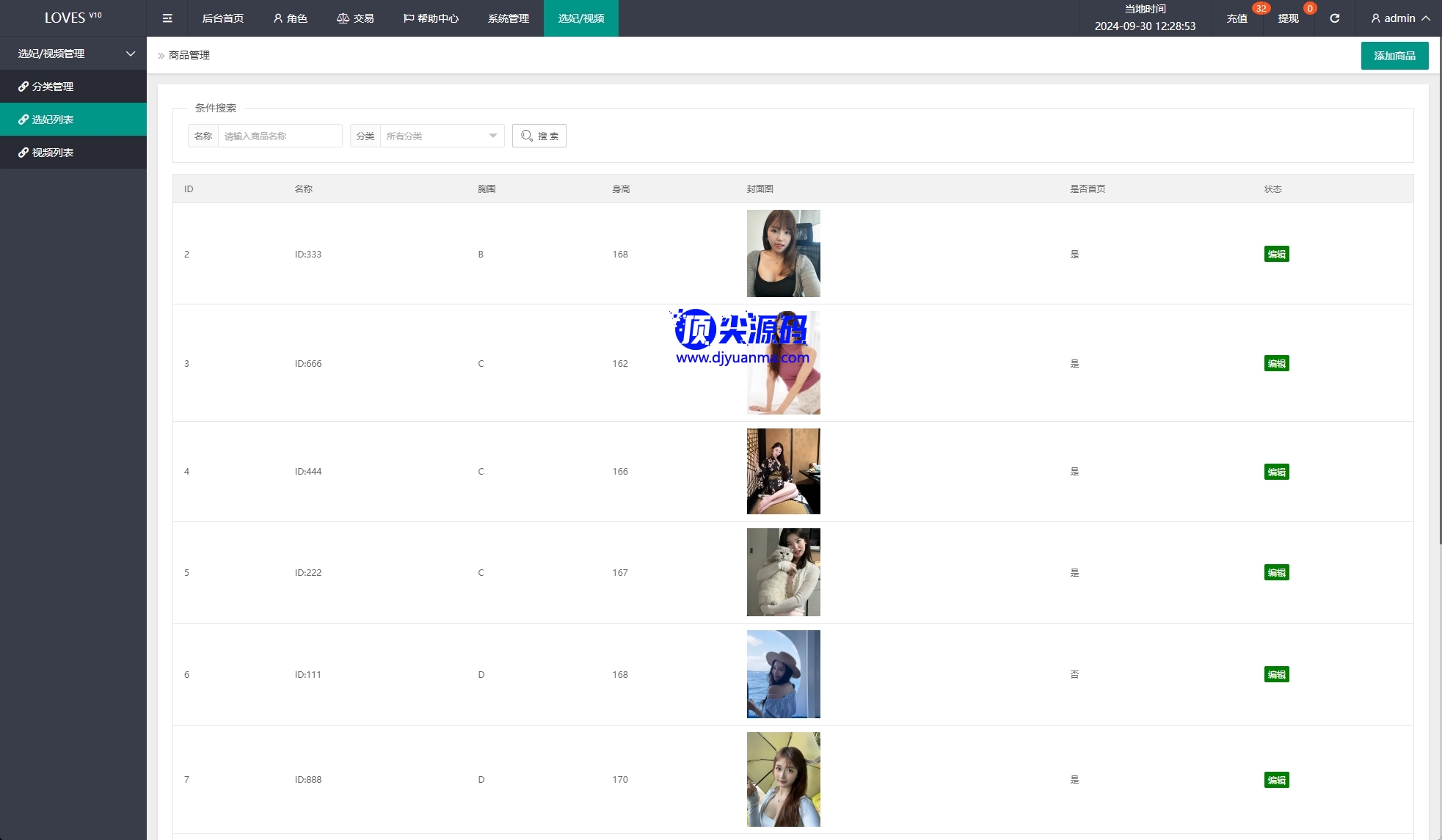Switch to the 系统管理 top tab

pyautogui.click(x=508, y=18)
